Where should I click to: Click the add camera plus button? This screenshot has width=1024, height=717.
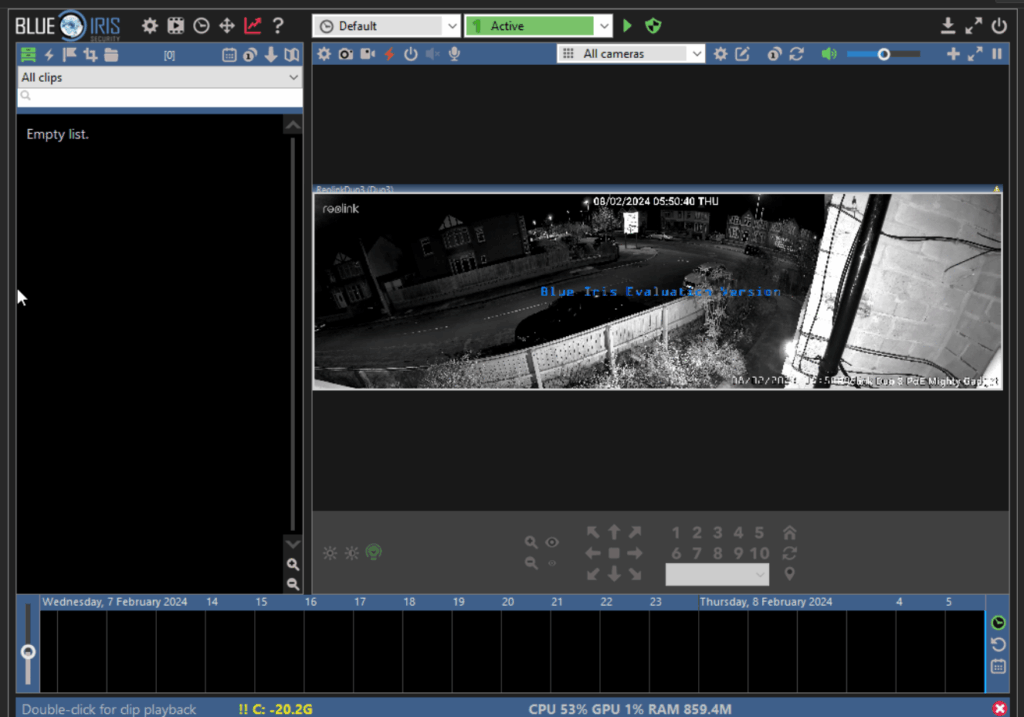coord(953,54)
